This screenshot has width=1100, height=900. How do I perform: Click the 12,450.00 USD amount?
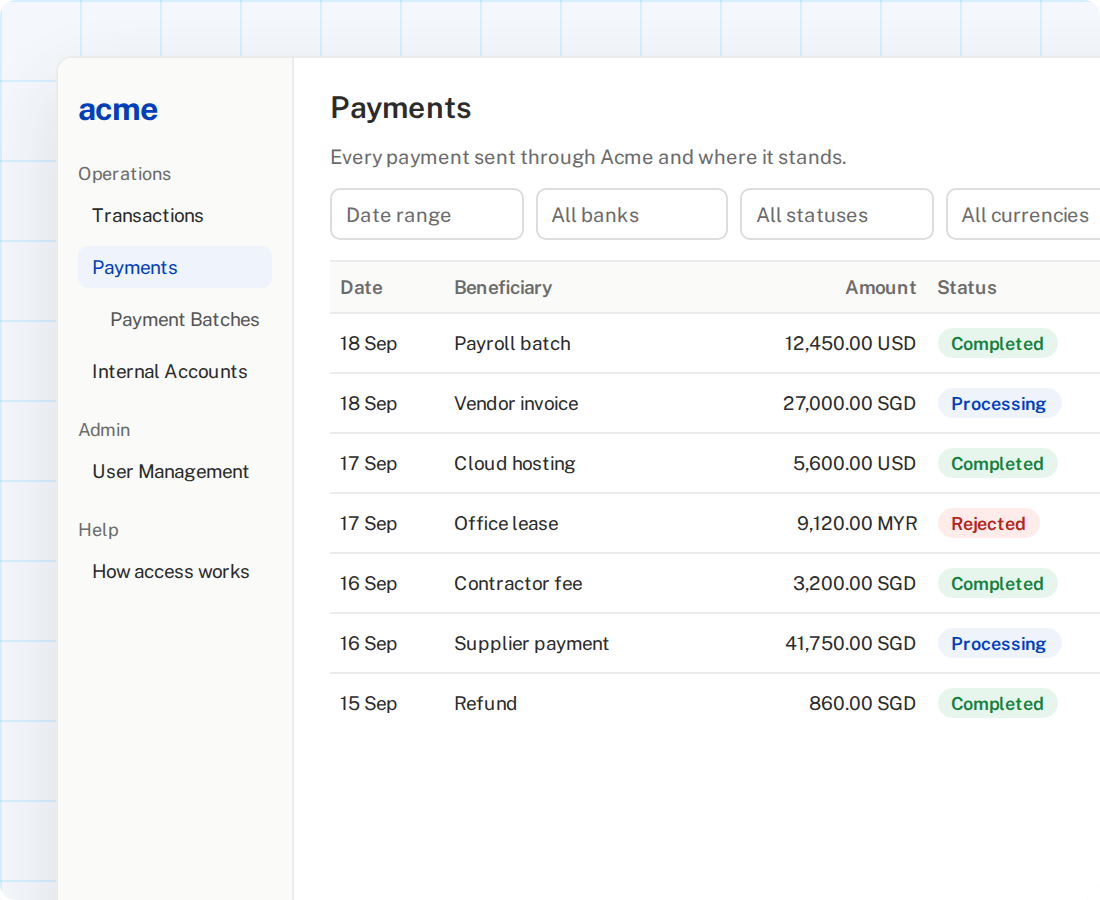coord(850,344)
